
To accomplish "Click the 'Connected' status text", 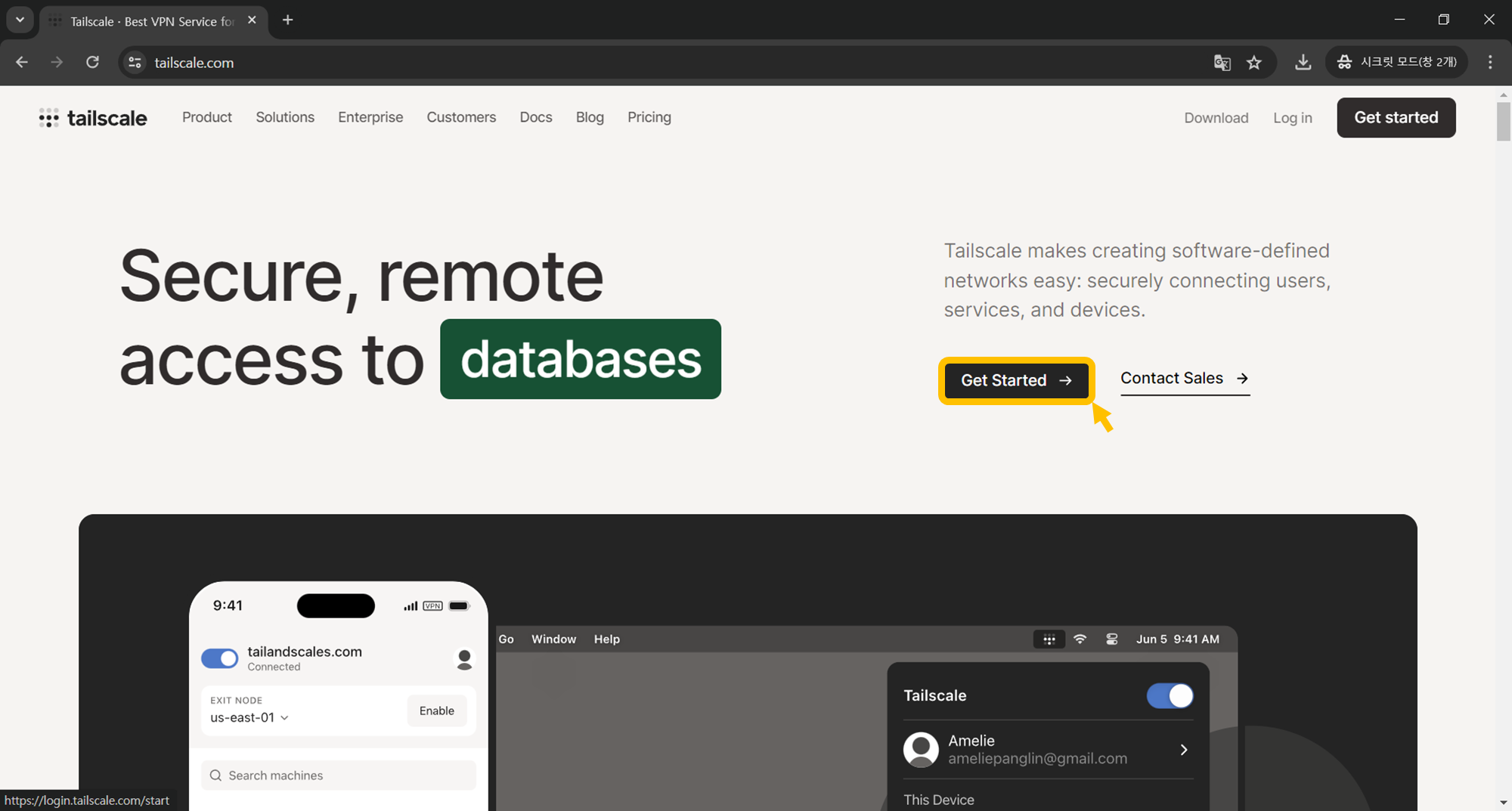I will 274,667.
